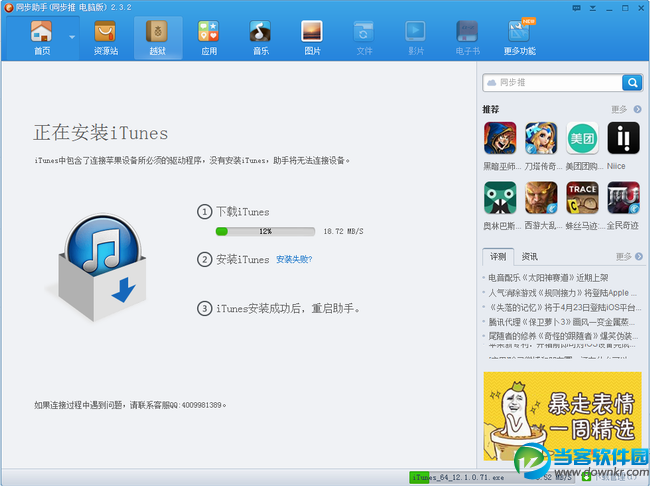Open the Niice app icon

623,138
